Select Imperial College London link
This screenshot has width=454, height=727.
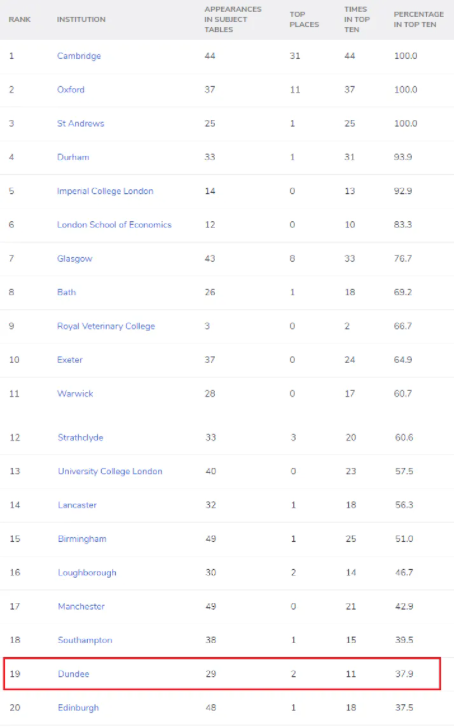(x=105, y=191)
